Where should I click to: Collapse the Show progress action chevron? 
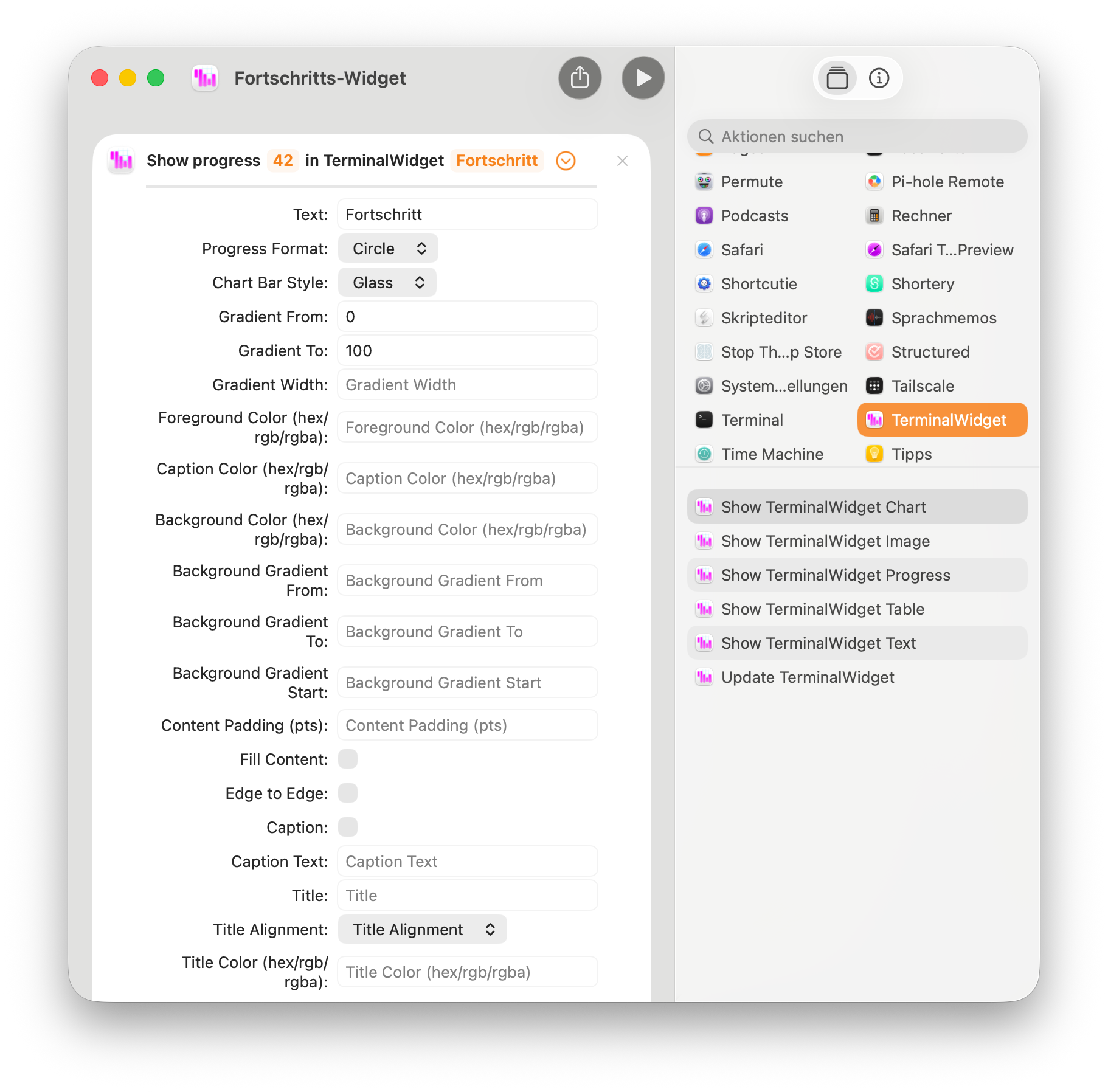tap(566, 161)
